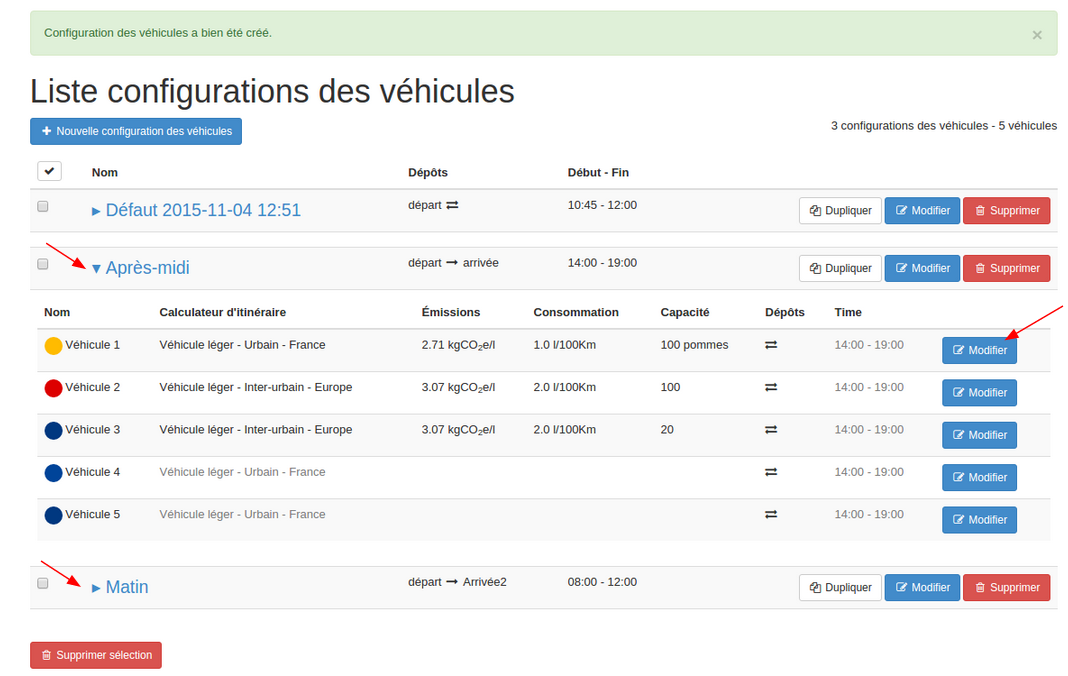Click the Modifier button for Véhicule 2
The width and height of the screenshot is (1068, 676).
tap(979, 393)
